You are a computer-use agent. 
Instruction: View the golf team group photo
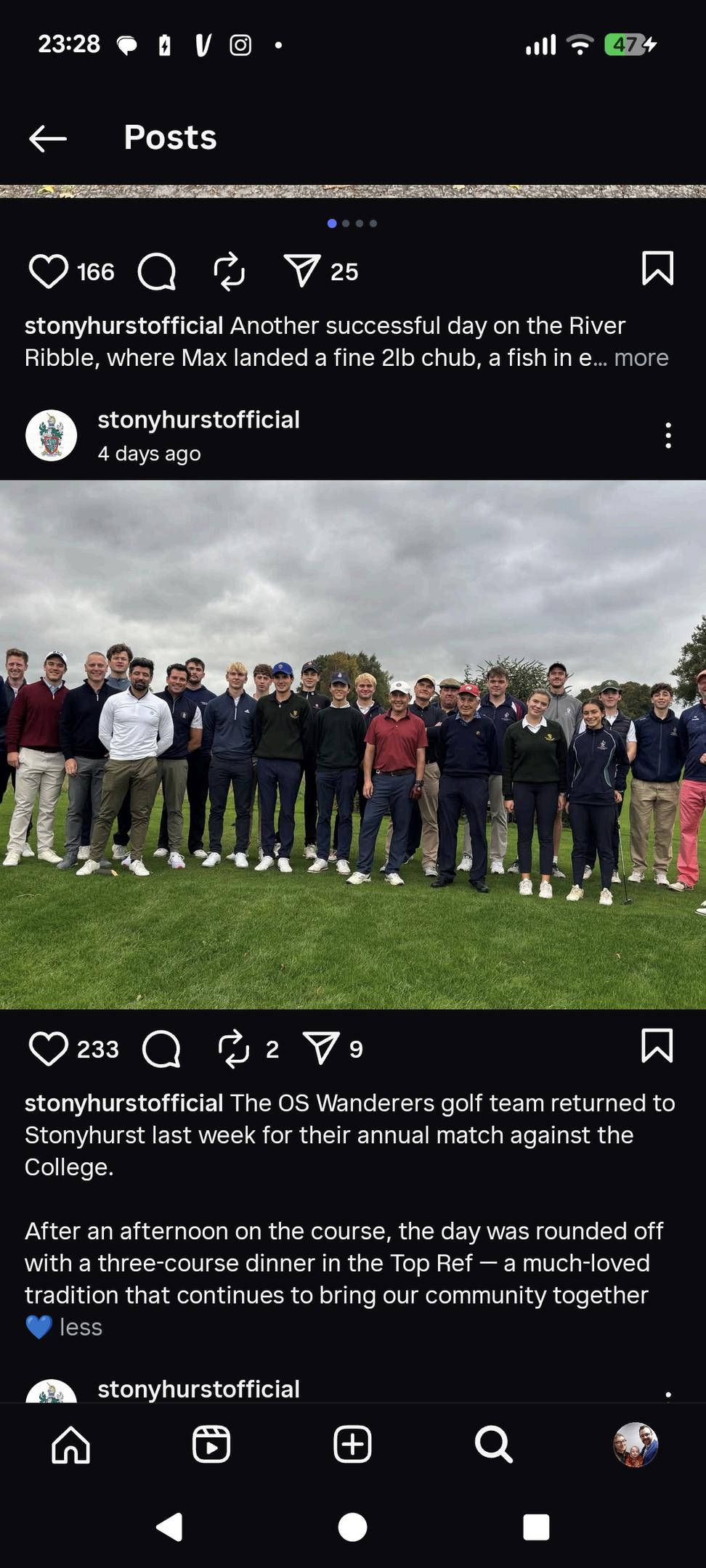pyautogui.click(x=353, y=744)
